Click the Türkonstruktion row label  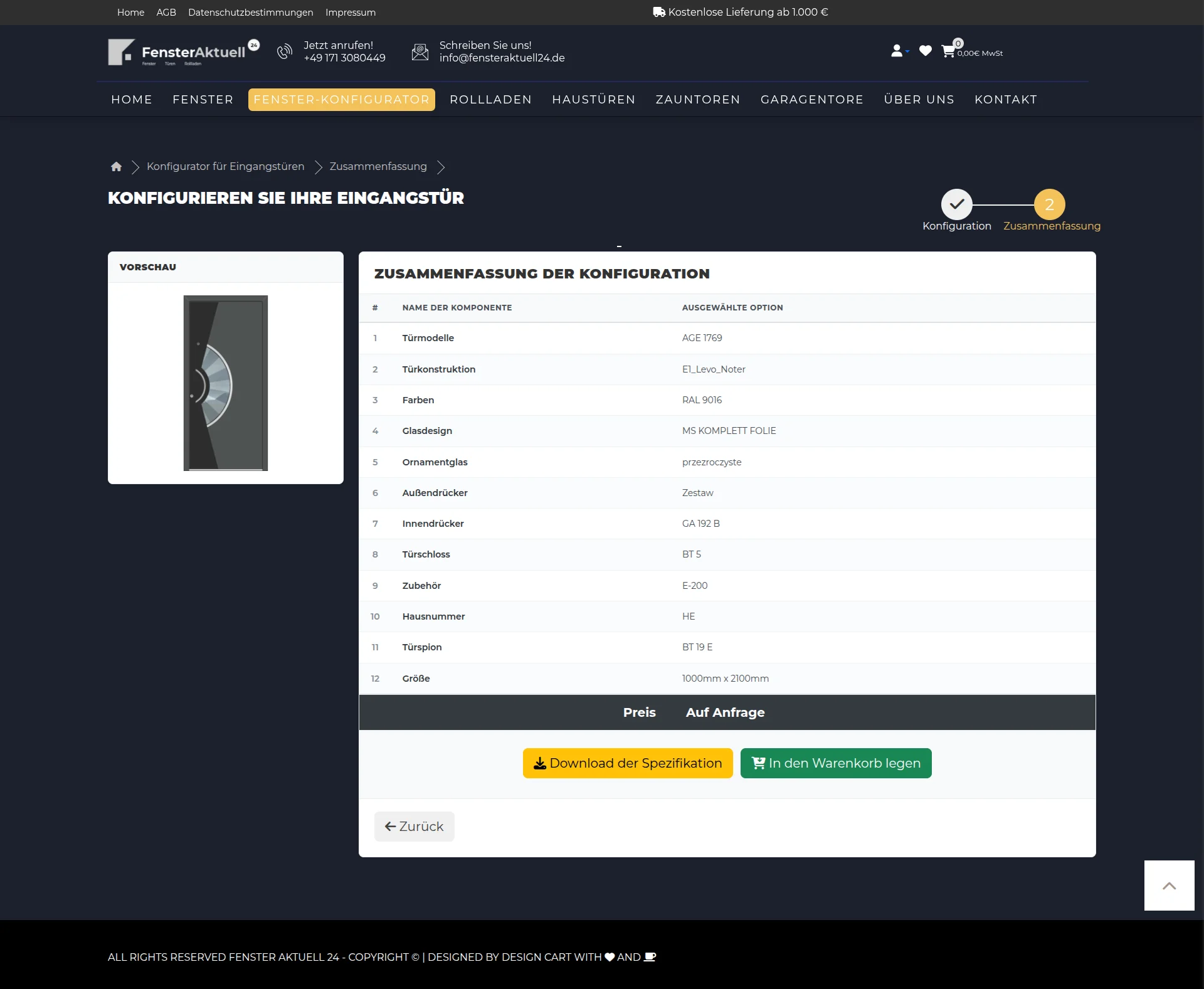(439, 369)
